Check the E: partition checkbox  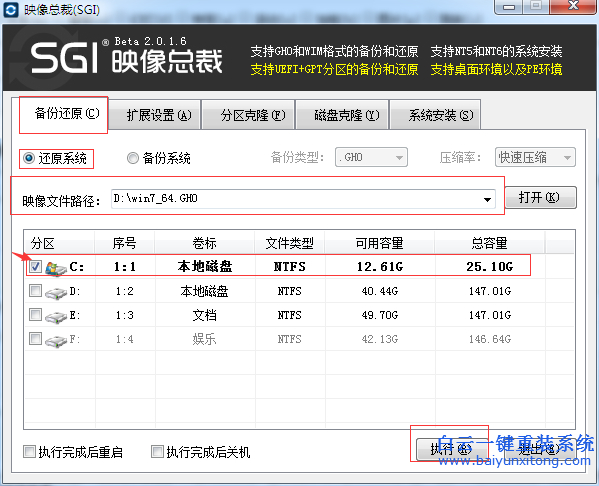click(36, 315)
